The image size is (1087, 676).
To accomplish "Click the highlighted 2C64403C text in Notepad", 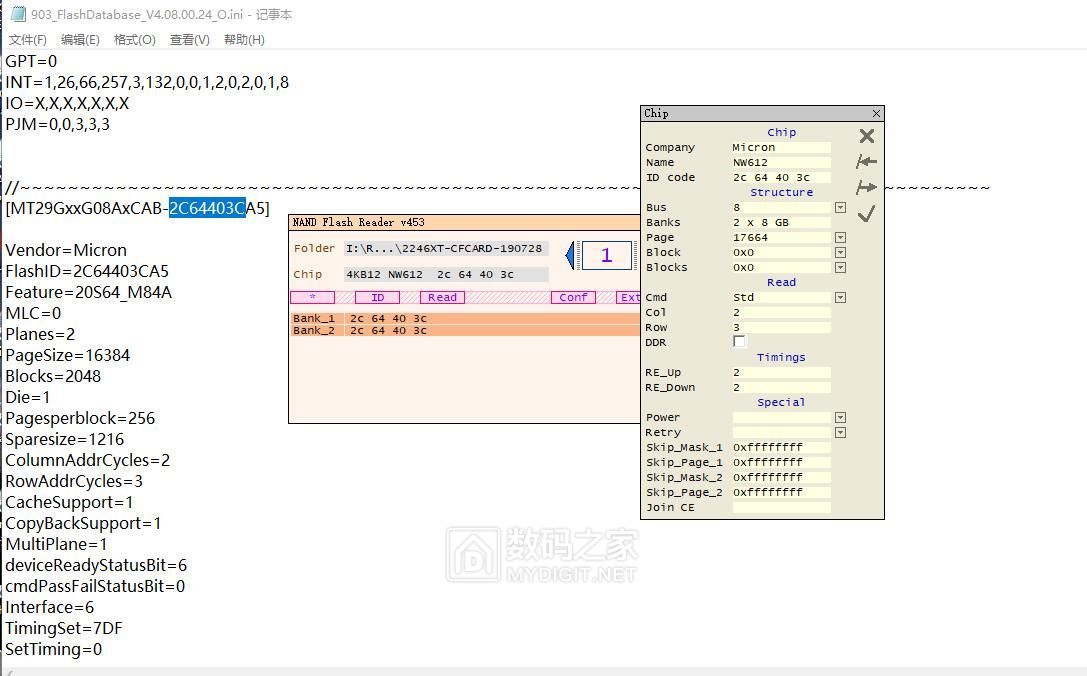I will coord(207,208).
